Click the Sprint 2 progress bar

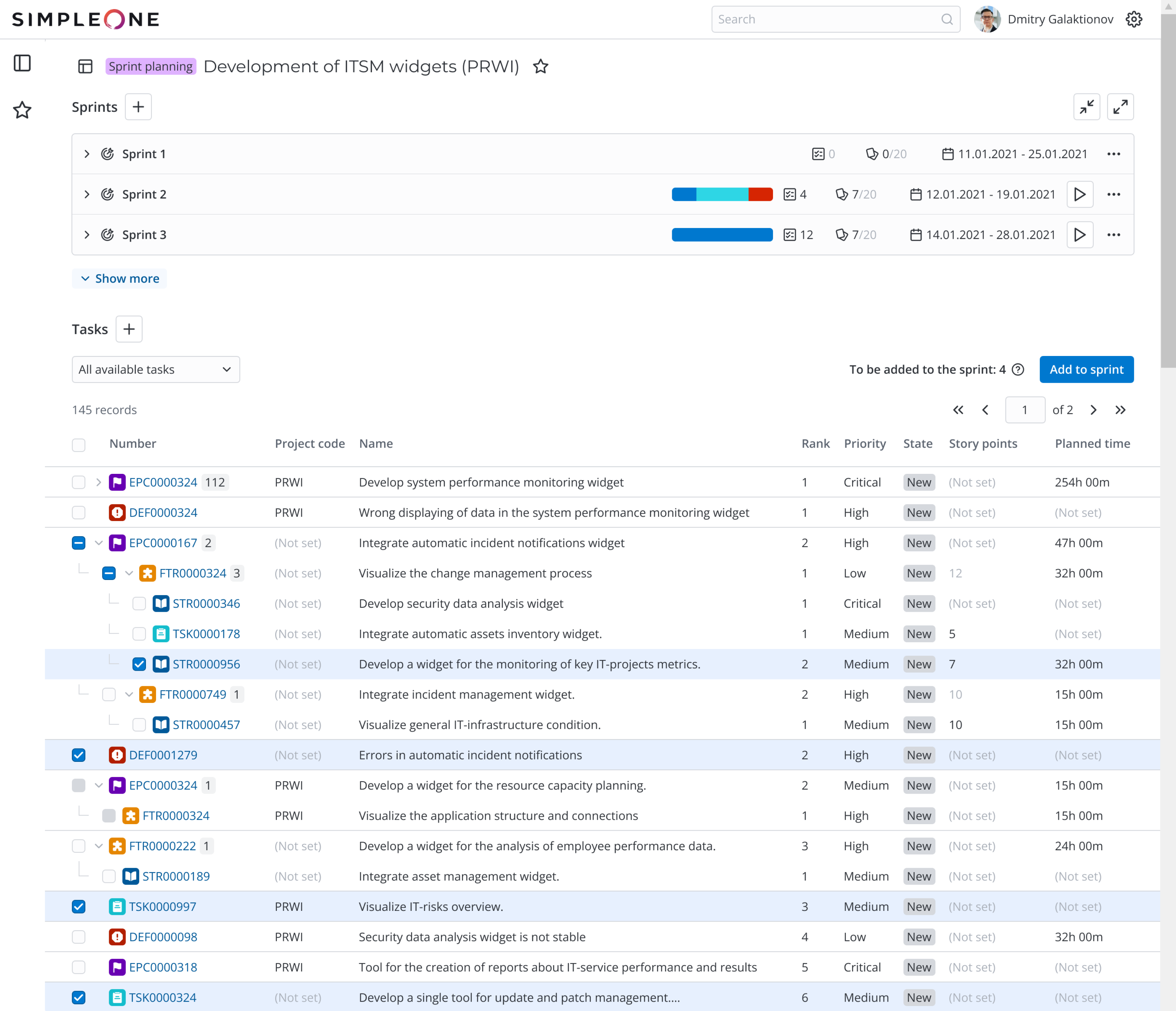pyautogui.click(x=721, y=194)
